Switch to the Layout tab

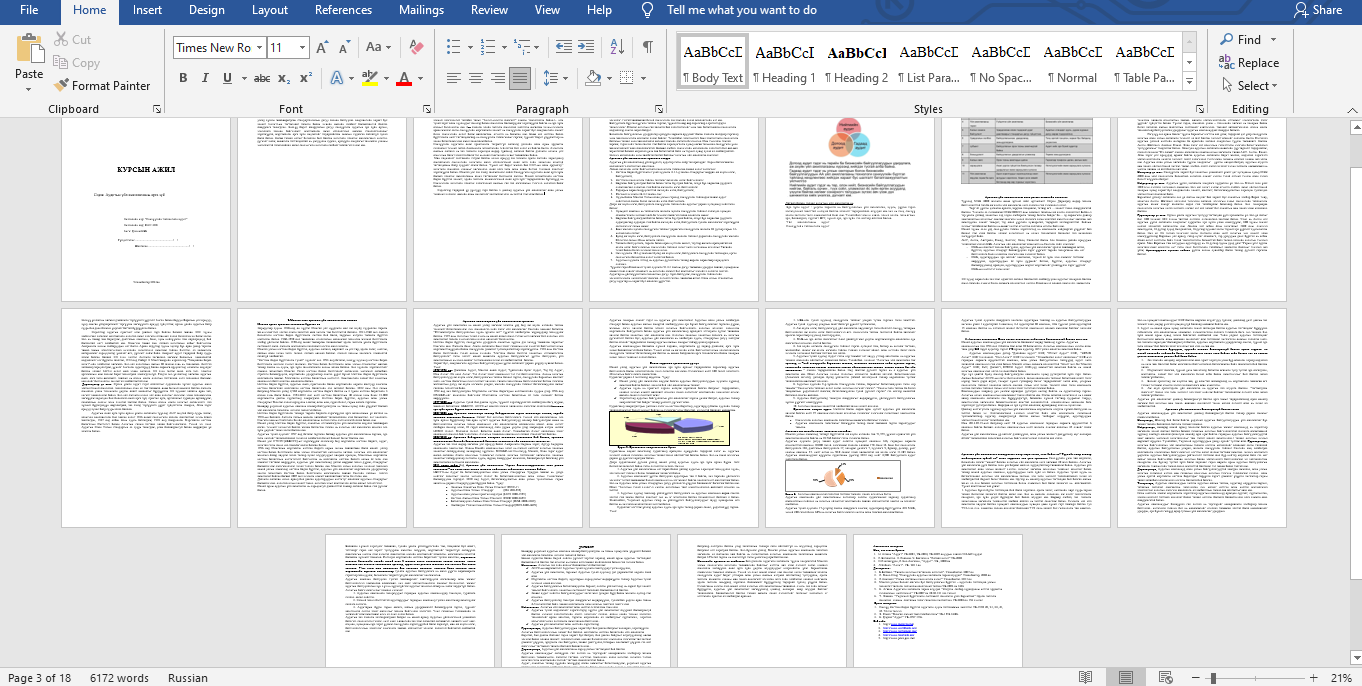pyautogui.click(x=270, y=10)
